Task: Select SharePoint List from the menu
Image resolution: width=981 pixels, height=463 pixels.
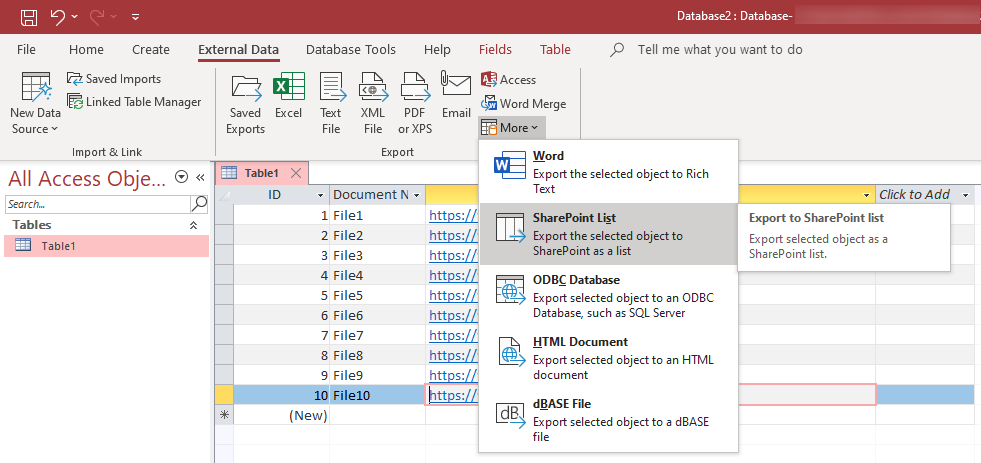Action: pyautogui.click(x=607, y=234)
